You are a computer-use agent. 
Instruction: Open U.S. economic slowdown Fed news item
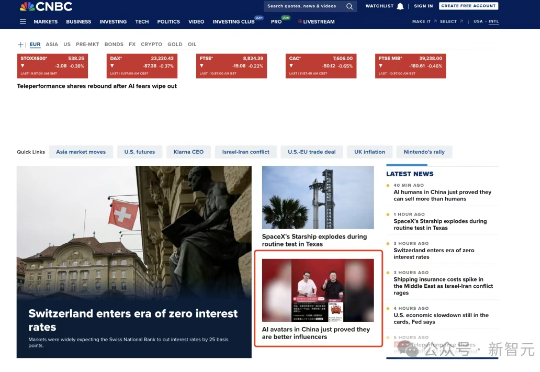pyautogui.click(x=441, y=319)
